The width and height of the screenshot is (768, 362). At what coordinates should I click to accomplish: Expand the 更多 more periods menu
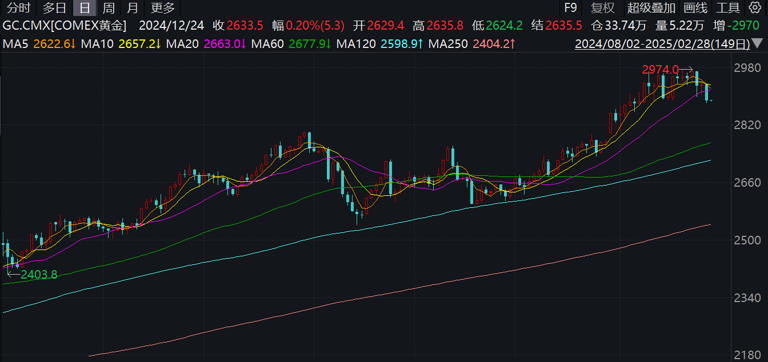point(163,8)
